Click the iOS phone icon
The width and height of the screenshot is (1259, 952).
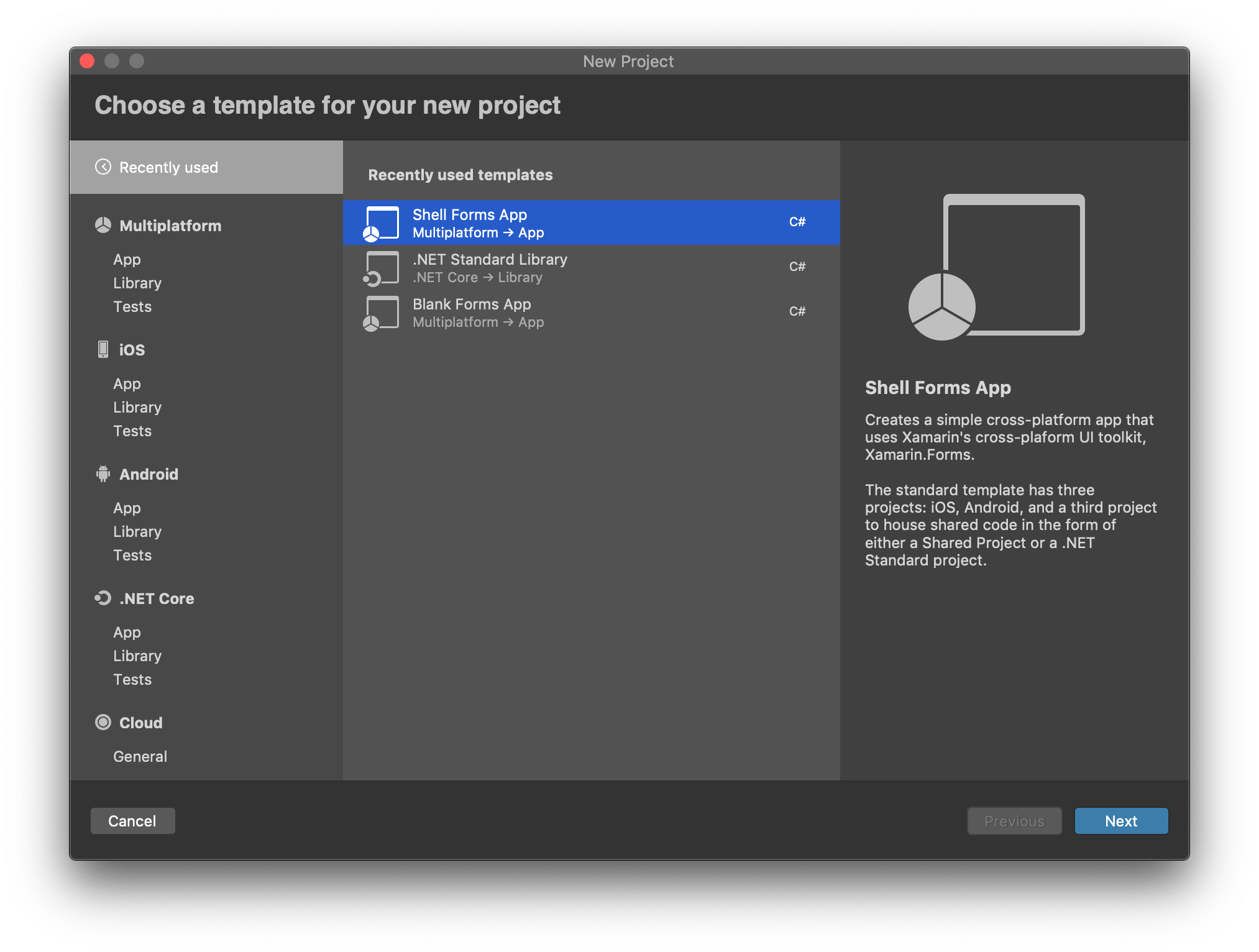click(103, 349)
